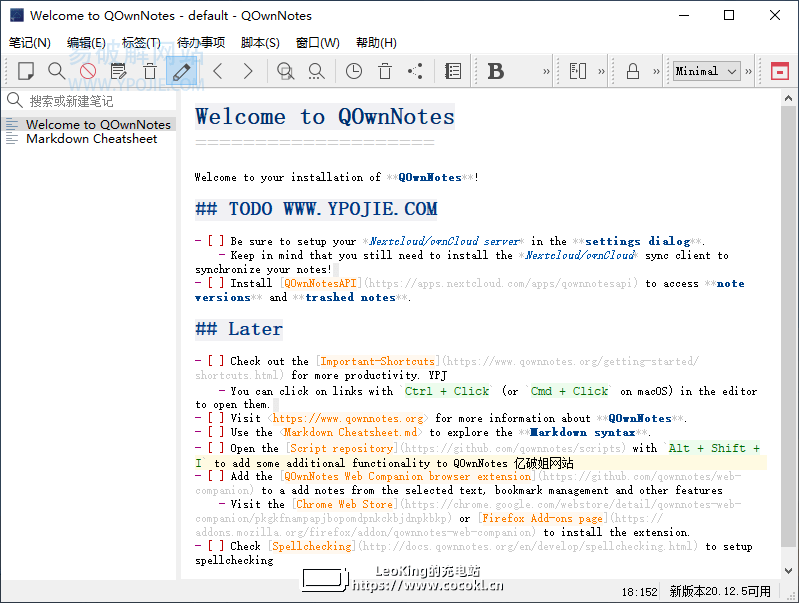Click the '## Later' heading
Image resolution: width=799 pixels, height=603 pixels.
[238, 329]
